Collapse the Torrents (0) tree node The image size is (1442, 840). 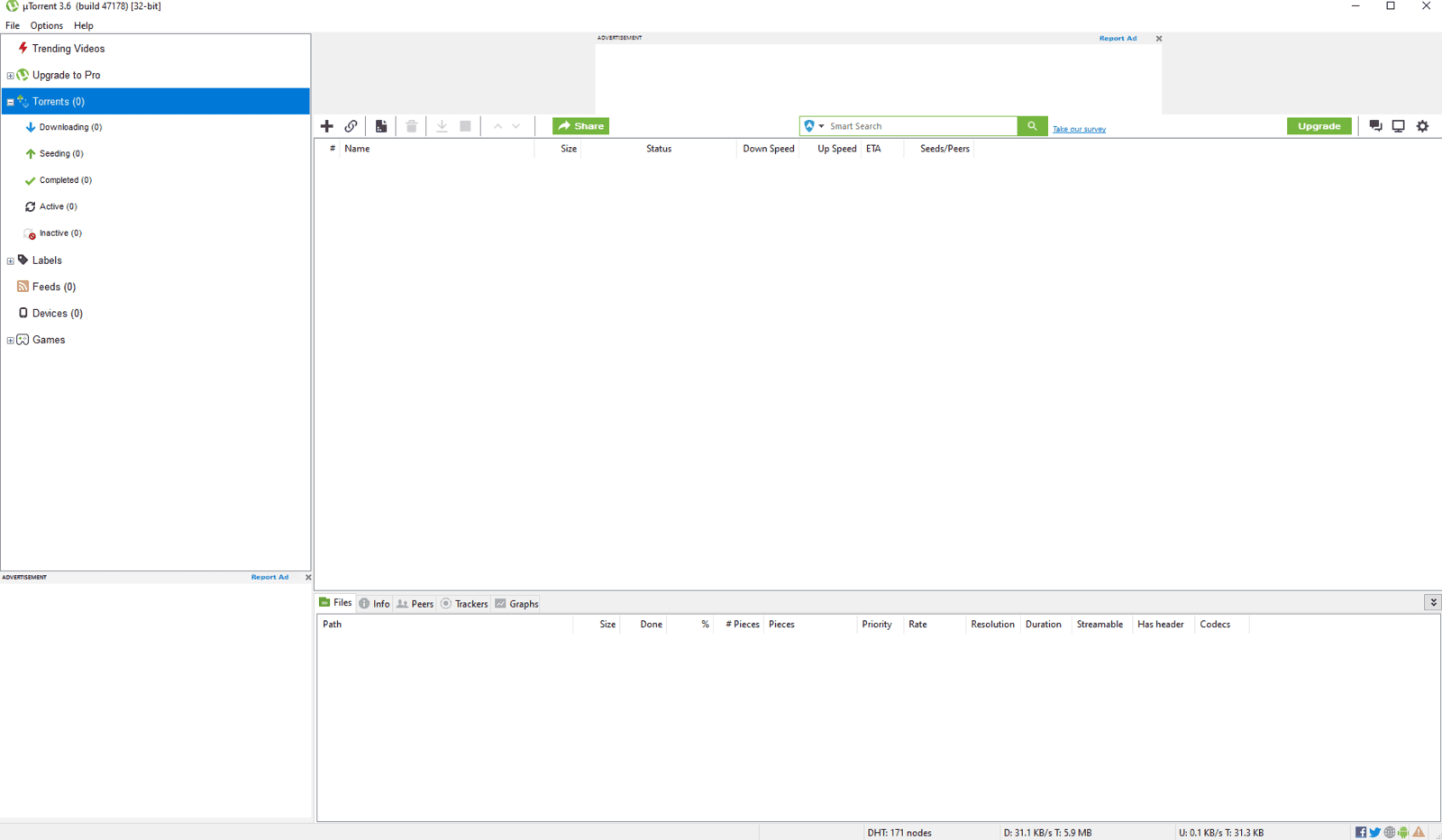tap(10, 102)
